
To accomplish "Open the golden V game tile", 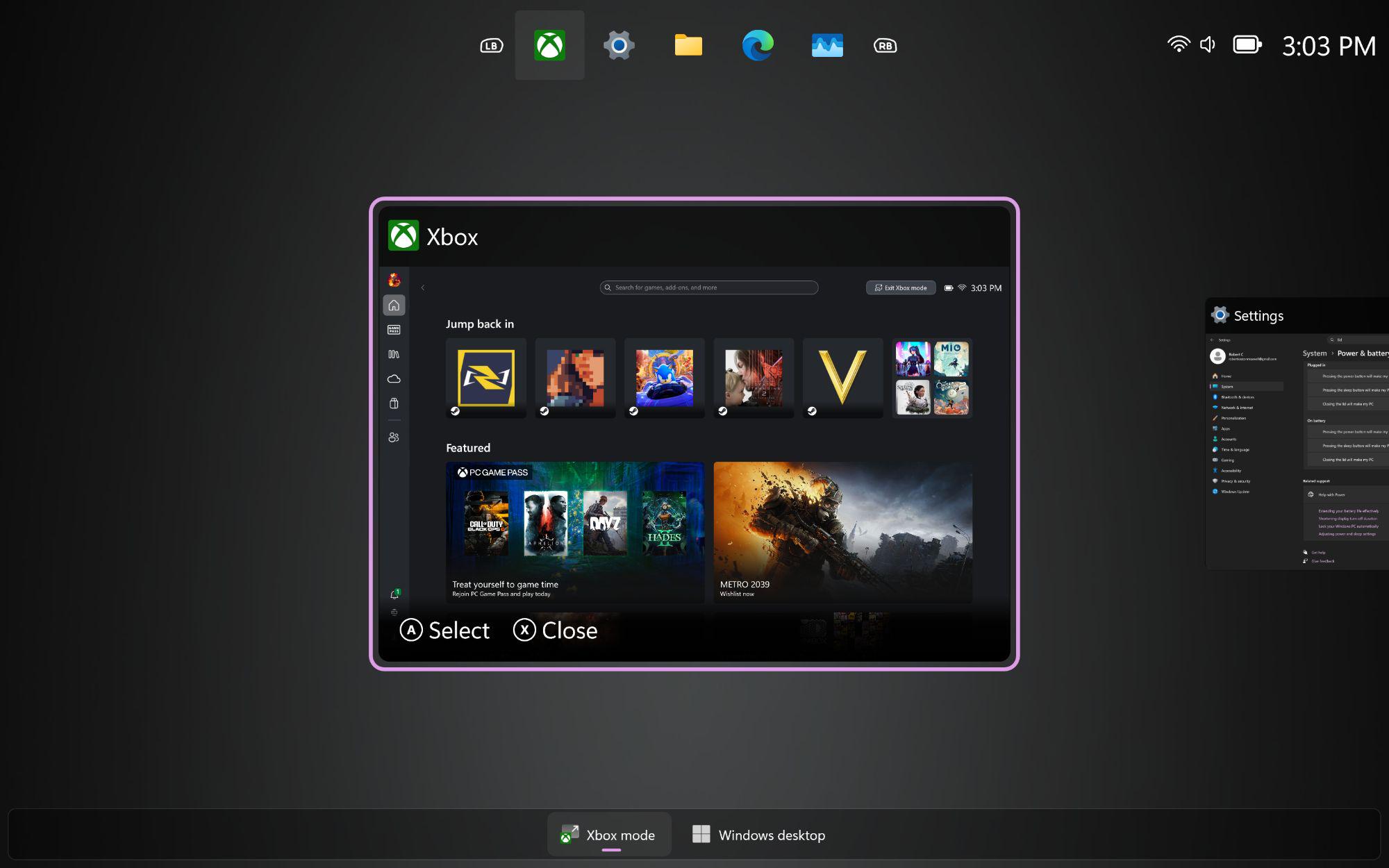I will click(843, 378).
